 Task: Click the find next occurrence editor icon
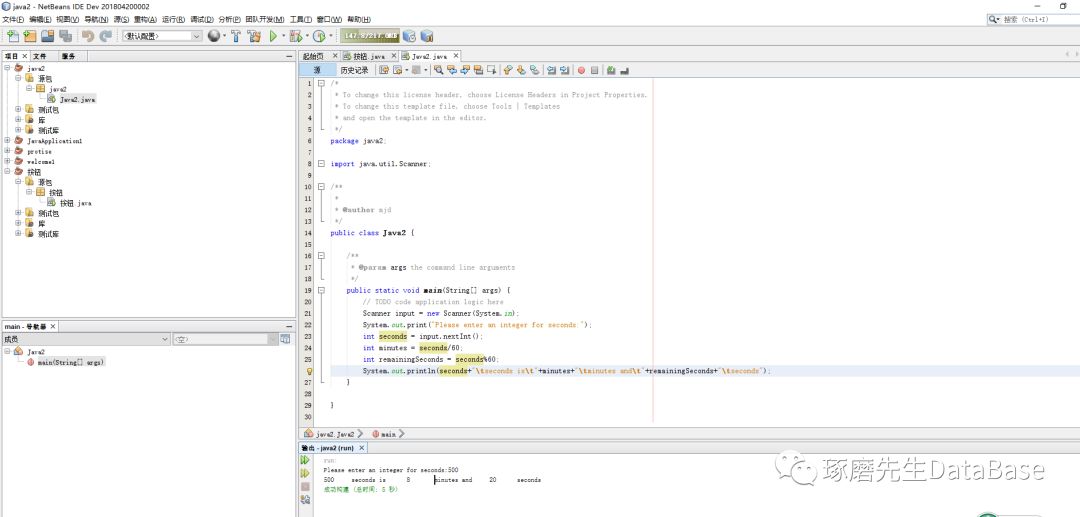click(465, 70)
